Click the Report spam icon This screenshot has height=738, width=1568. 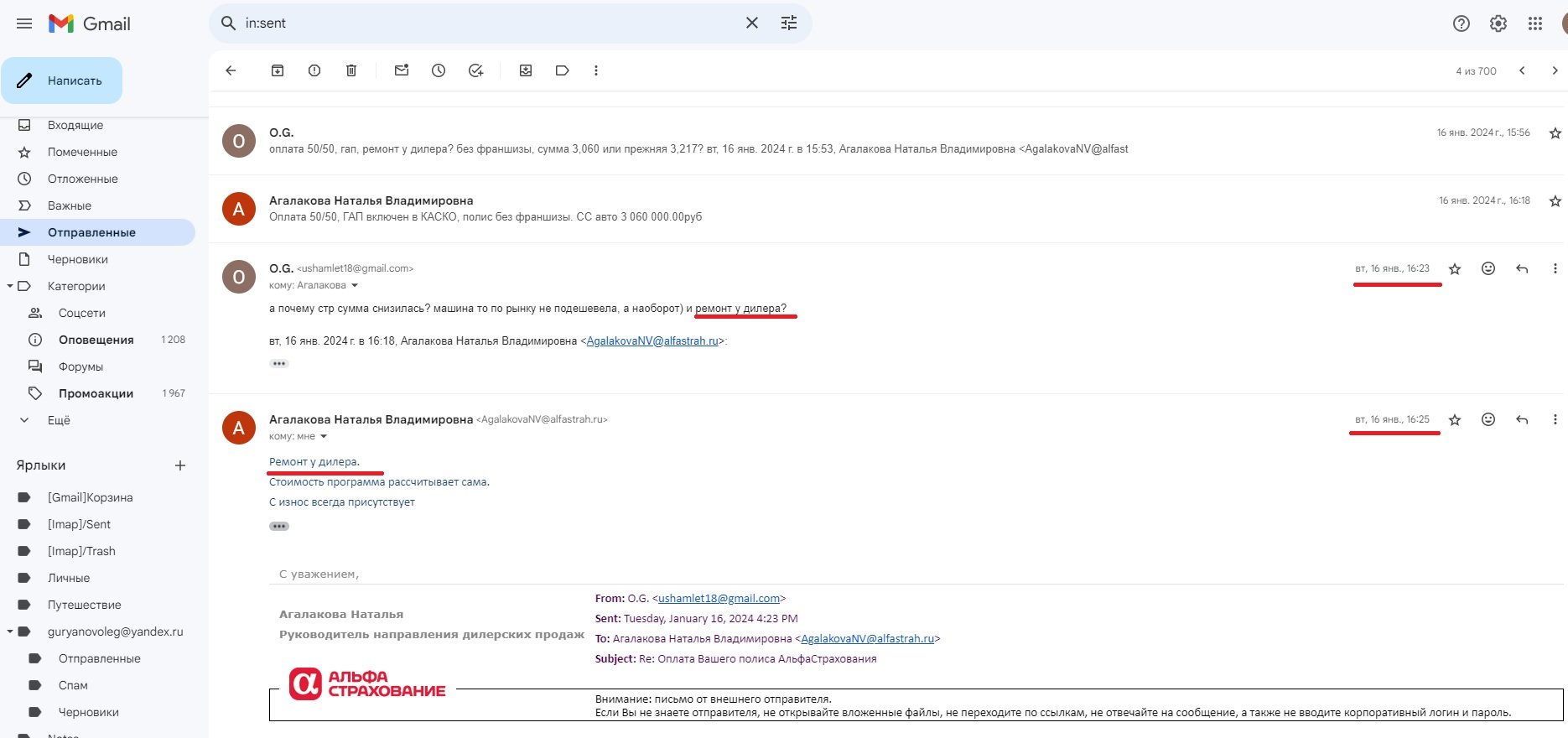314,70
